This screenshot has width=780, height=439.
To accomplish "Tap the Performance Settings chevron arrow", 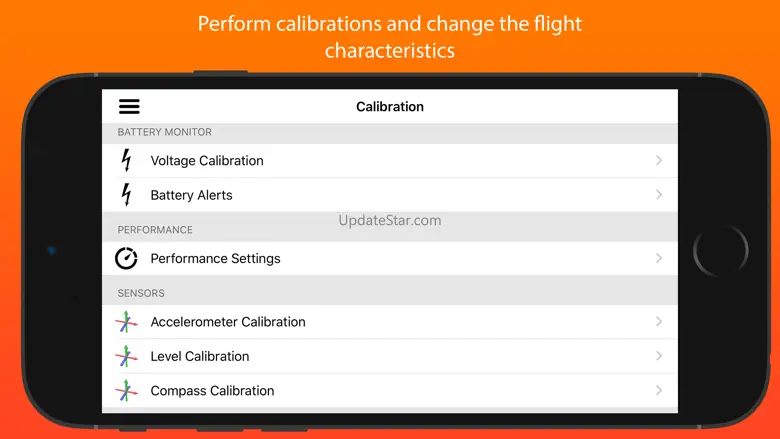I will click(659, 258).
